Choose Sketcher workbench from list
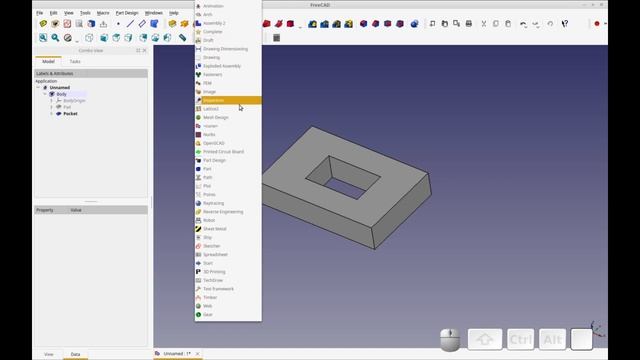Viewport: 640px width, 360px height. (x=228, y=246)
